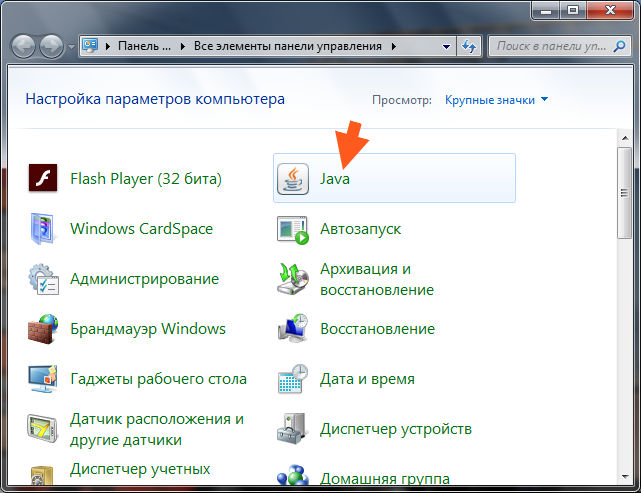Open the Windows CardSpace link
This screenshot has width=641, height=493.
141,229
